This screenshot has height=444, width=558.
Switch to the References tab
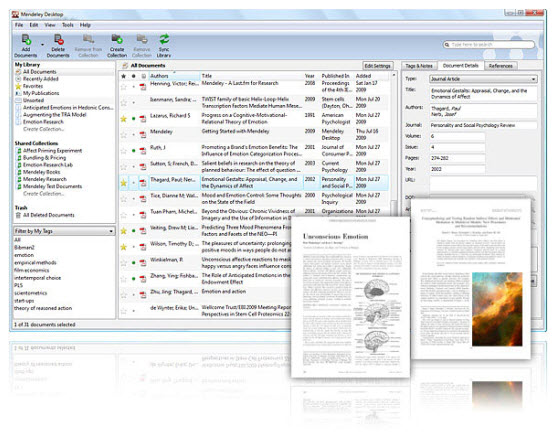pos(501,66)
